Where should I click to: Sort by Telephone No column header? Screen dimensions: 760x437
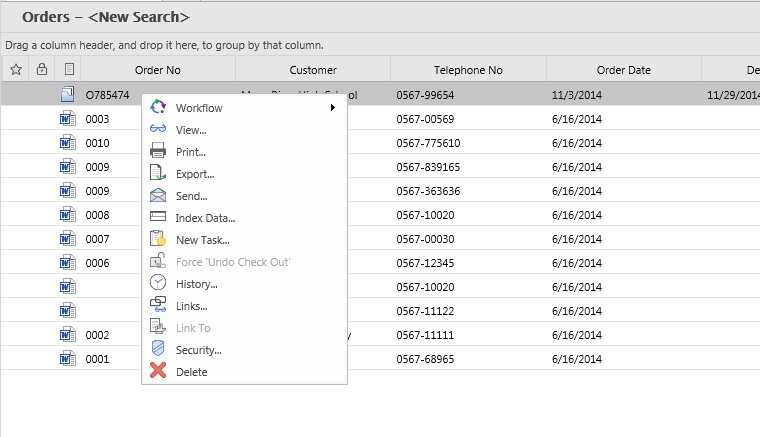468,70
